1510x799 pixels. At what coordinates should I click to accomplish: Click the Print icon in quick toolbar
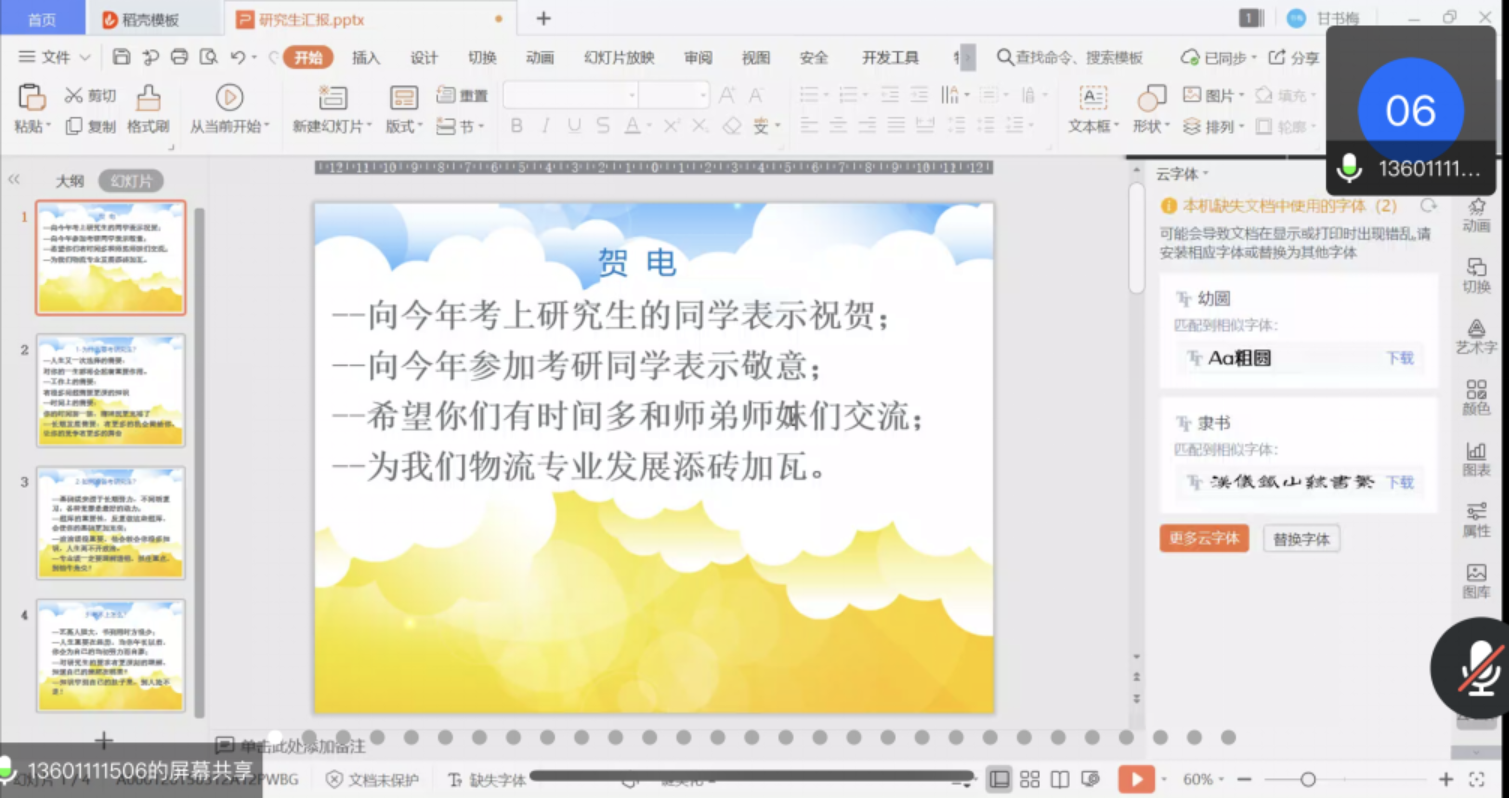pyautogui.click(x=179, y=57)
